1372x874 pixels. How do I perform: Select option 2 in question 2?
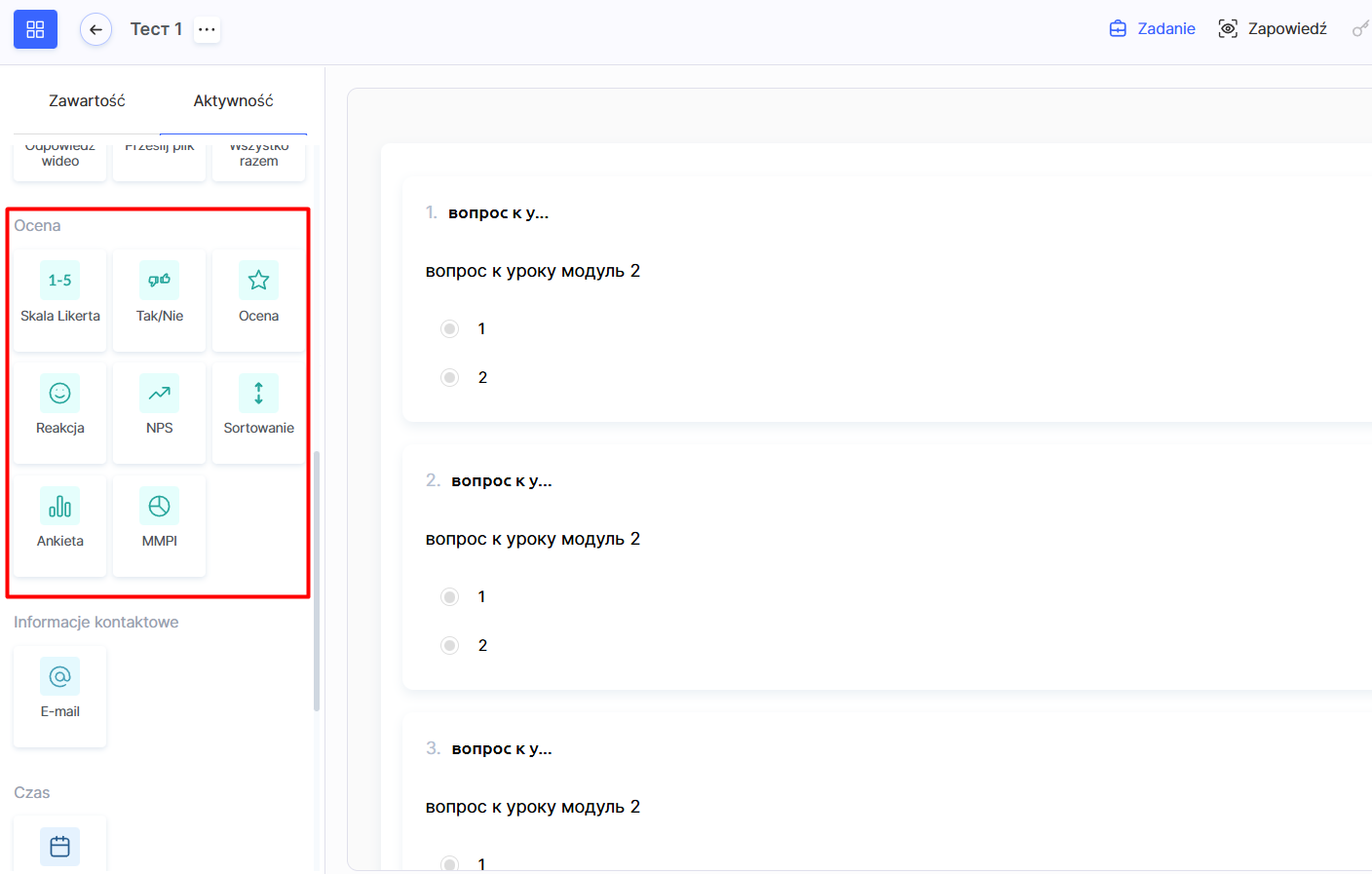tap(449, 646)
